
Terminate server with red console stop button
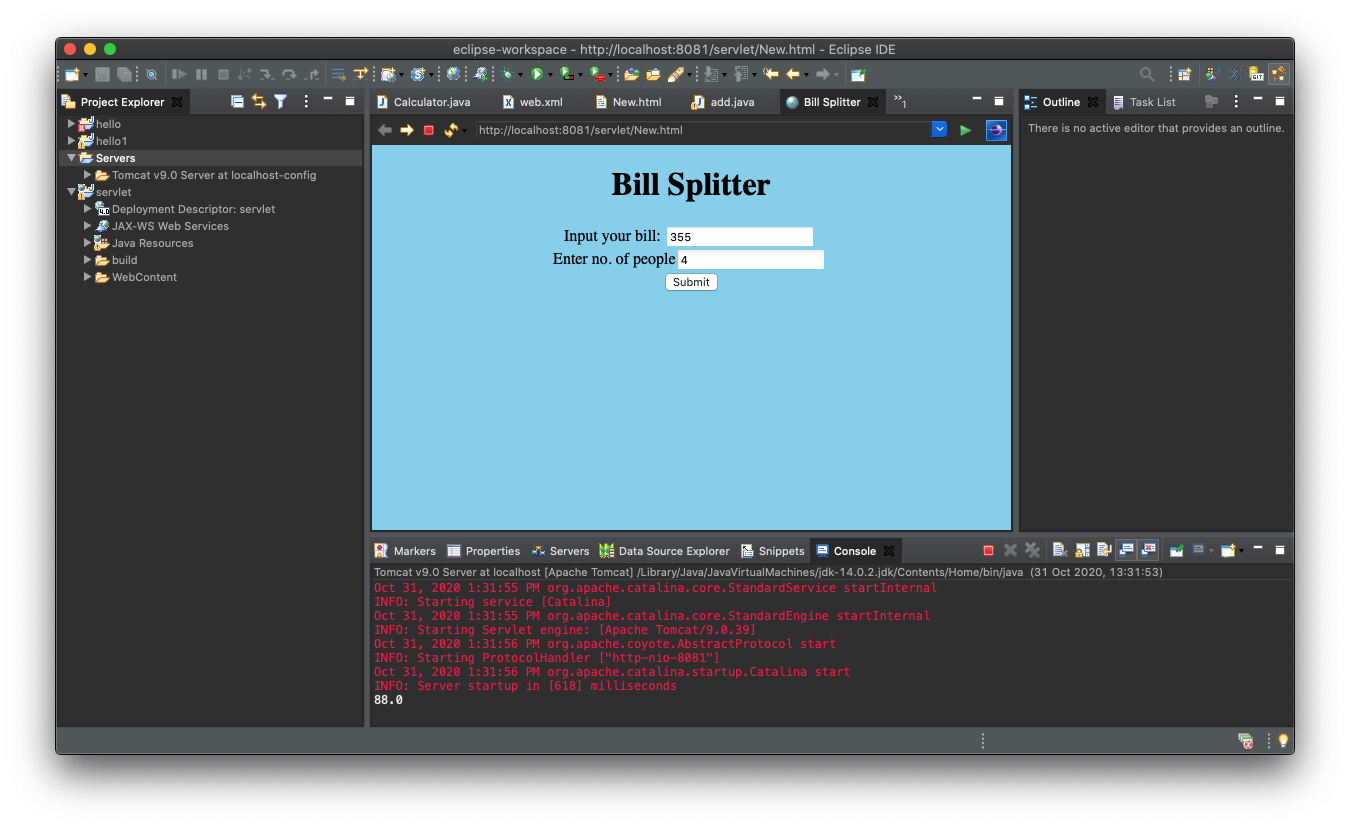click(988, 551)
